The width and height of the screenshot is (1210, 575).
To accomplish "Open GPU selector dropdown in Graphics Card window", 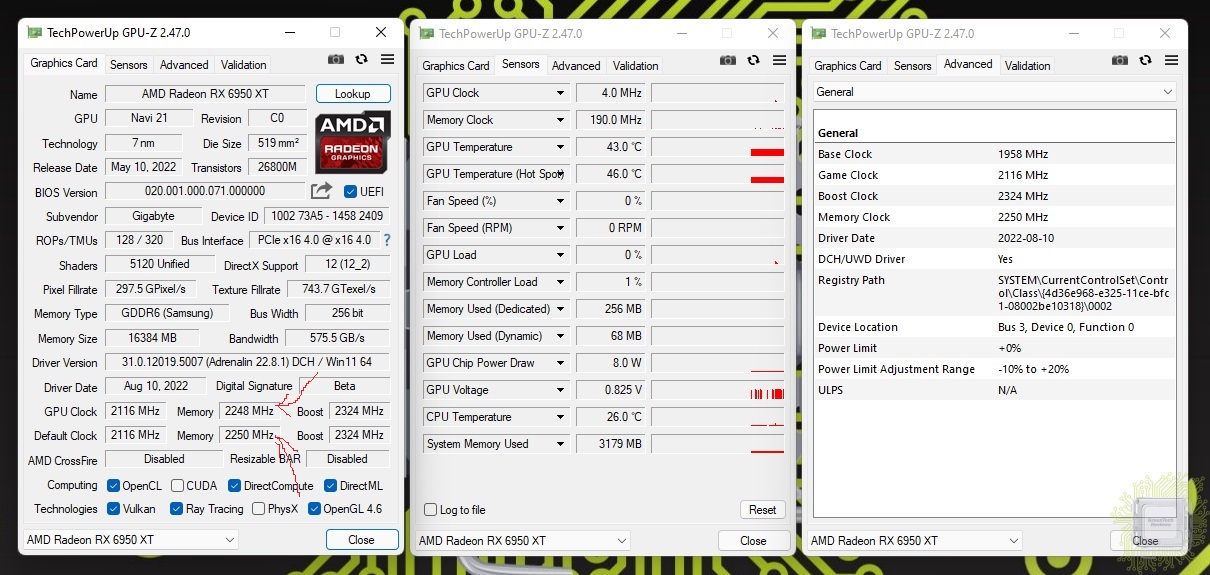I will point(130,540).
